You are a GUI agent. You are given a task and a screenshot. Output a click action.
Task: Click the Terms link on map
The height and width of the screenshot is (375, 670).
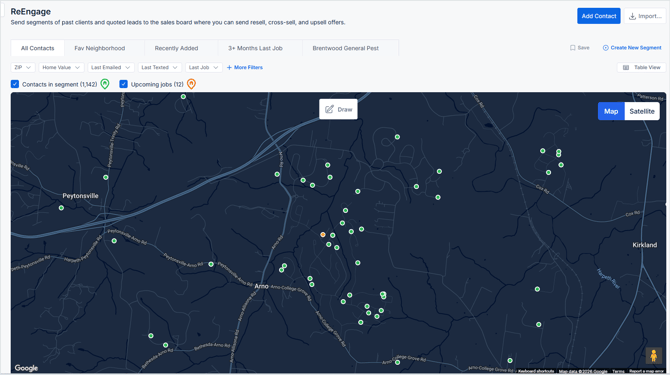(618, 371)
